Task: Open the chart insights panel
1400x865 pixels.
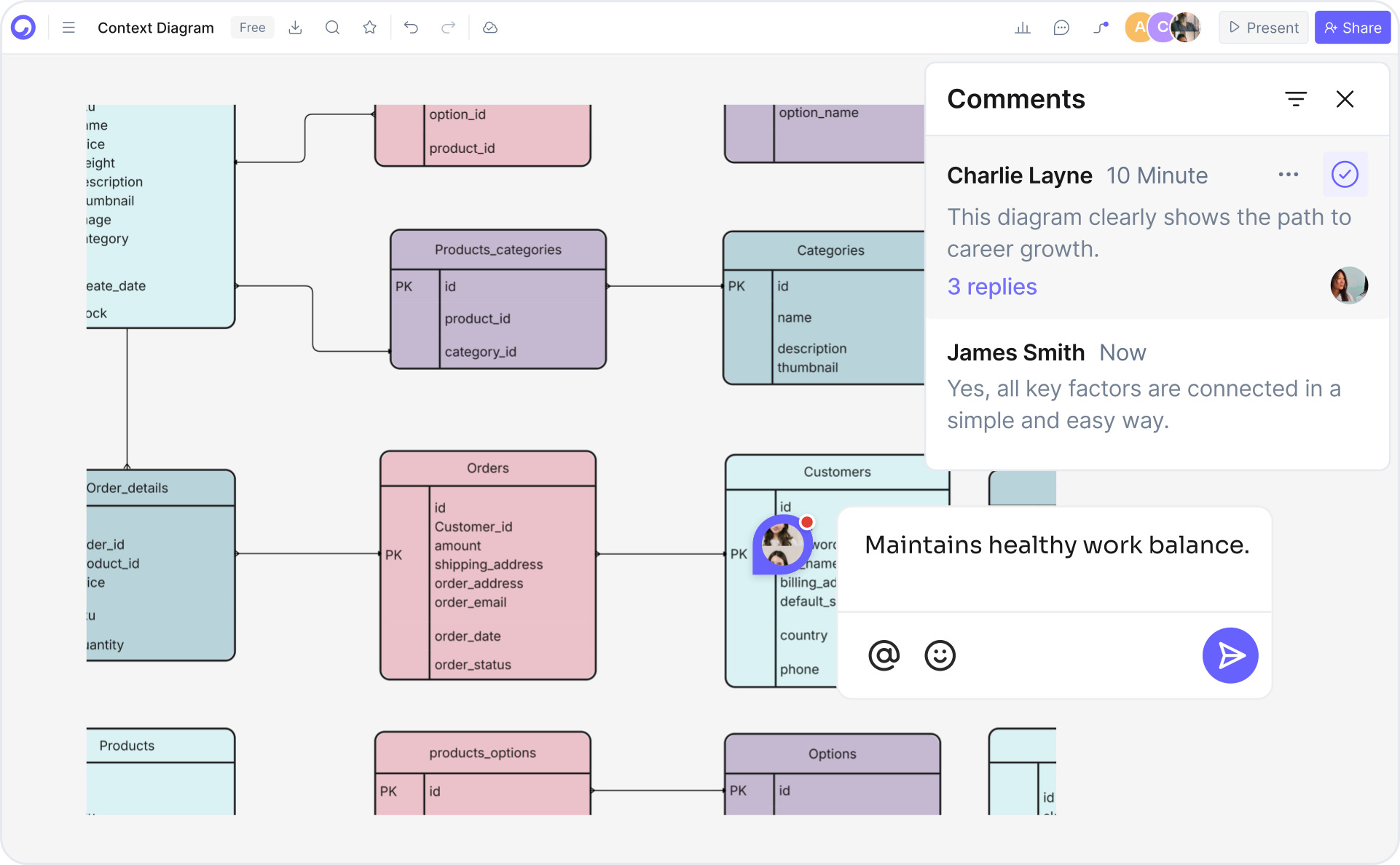Action: click(1022, 27)
